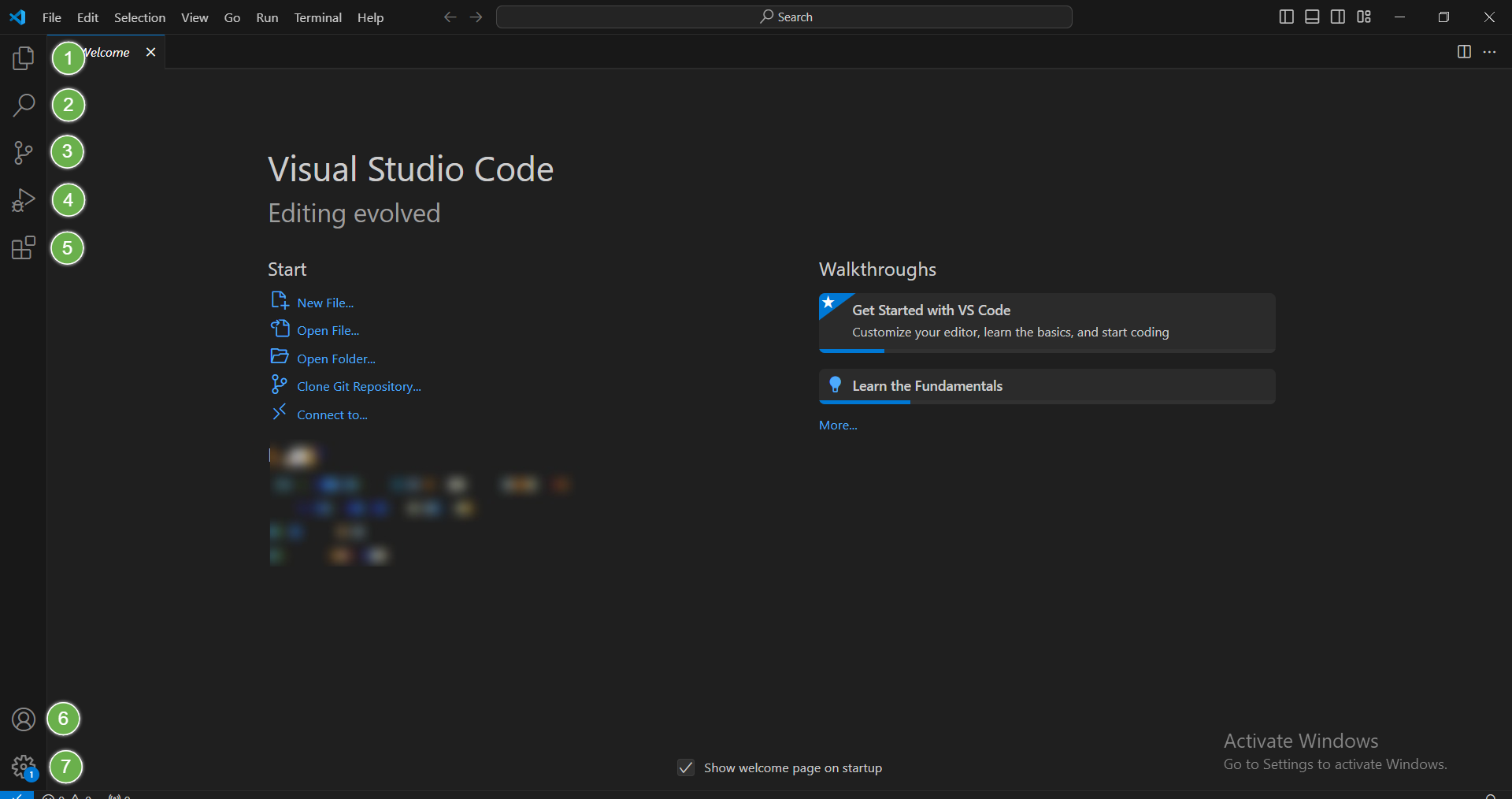Open the Search view in the activity bar

24,106
